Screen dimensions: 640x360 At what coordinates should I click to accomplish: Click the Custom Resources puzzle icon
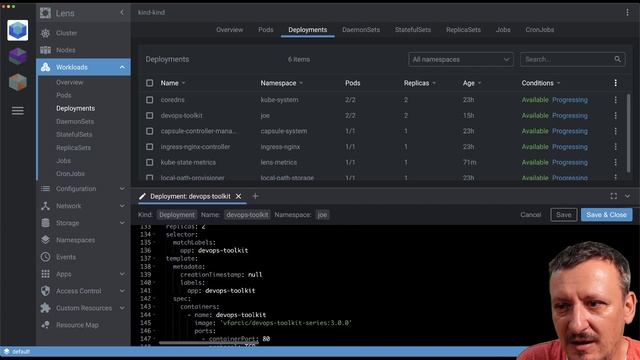[x=45, y=308]
